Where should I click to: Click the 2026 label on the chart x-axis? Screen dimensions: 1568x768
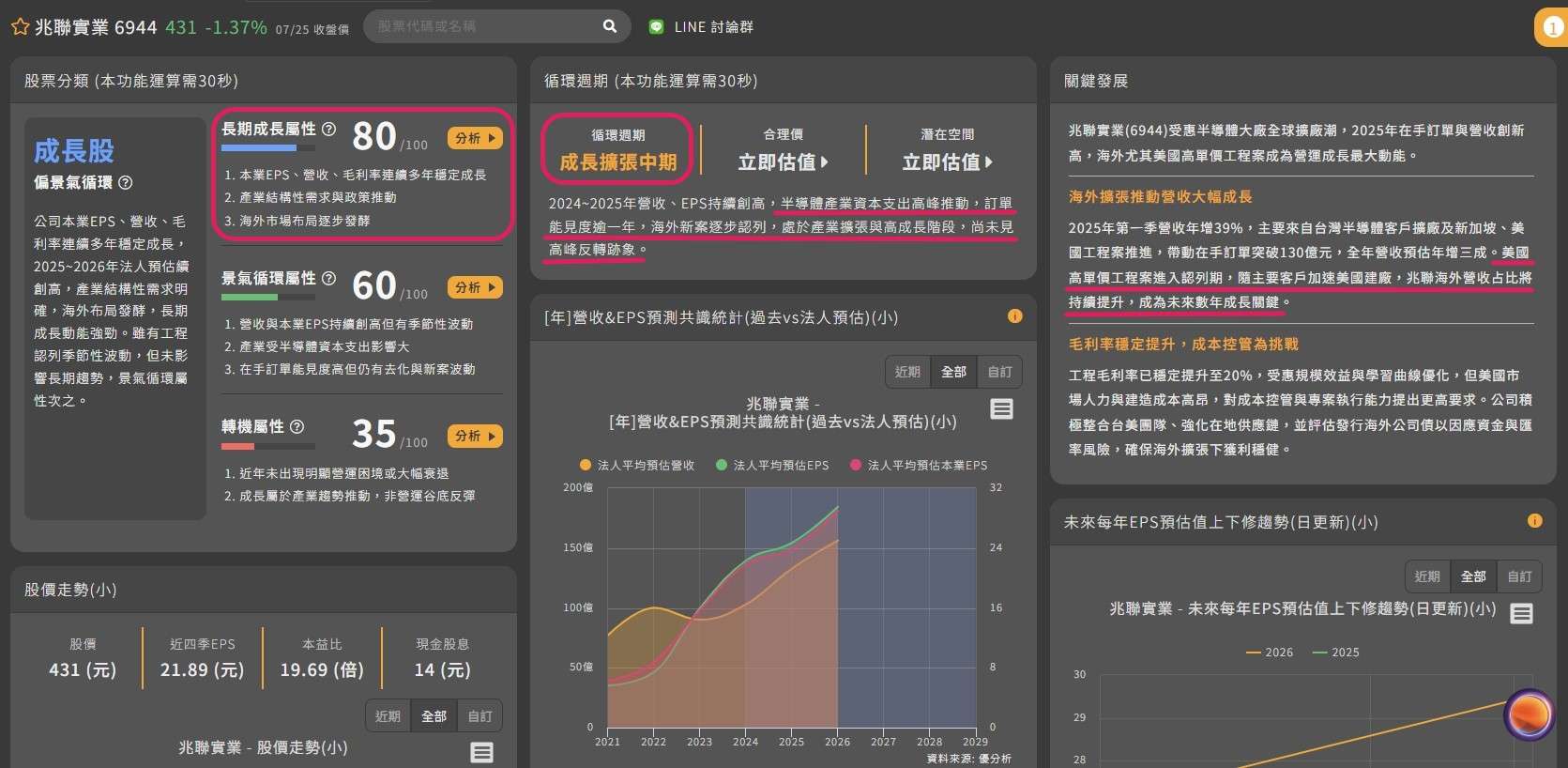(x=837, y=742)
